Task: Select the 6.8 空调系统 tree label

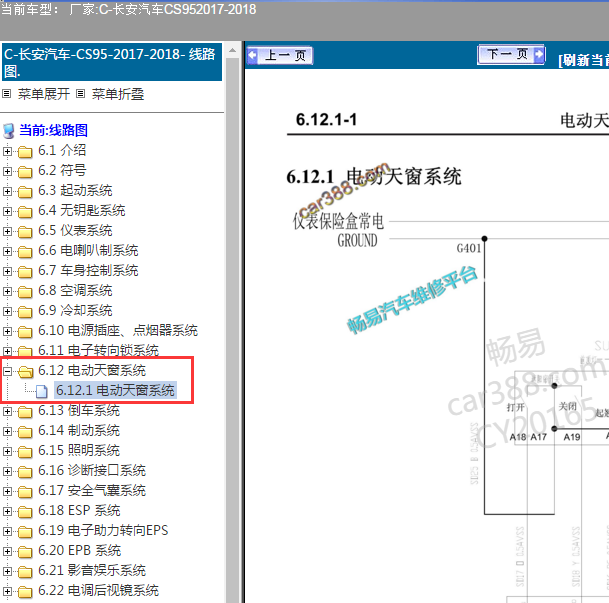Action: pos(75,290)
